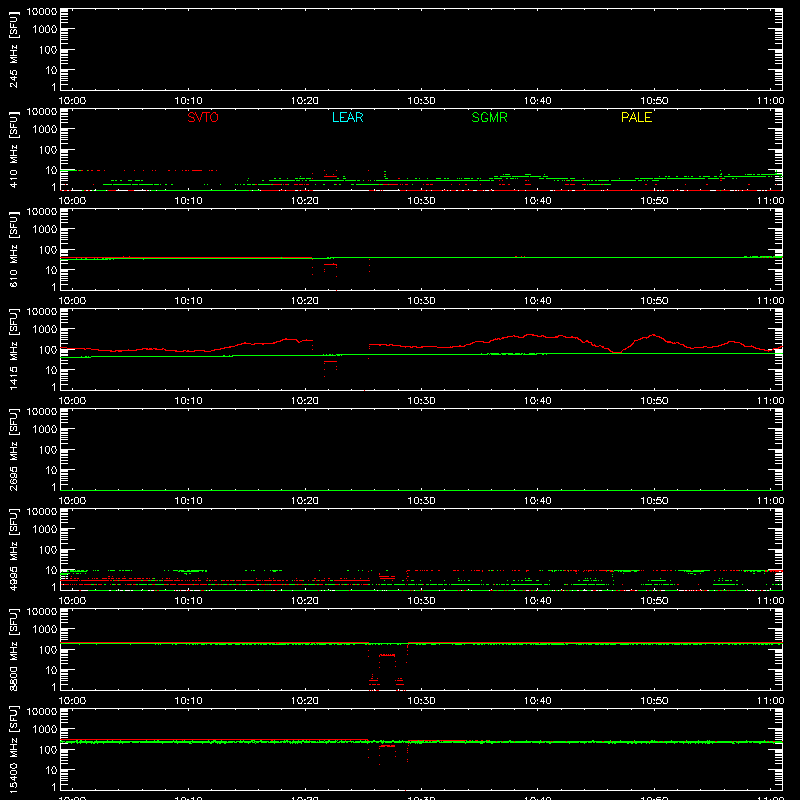
Task: Click the red data dip in 15400 MHz panel
Action: [387, 752]
